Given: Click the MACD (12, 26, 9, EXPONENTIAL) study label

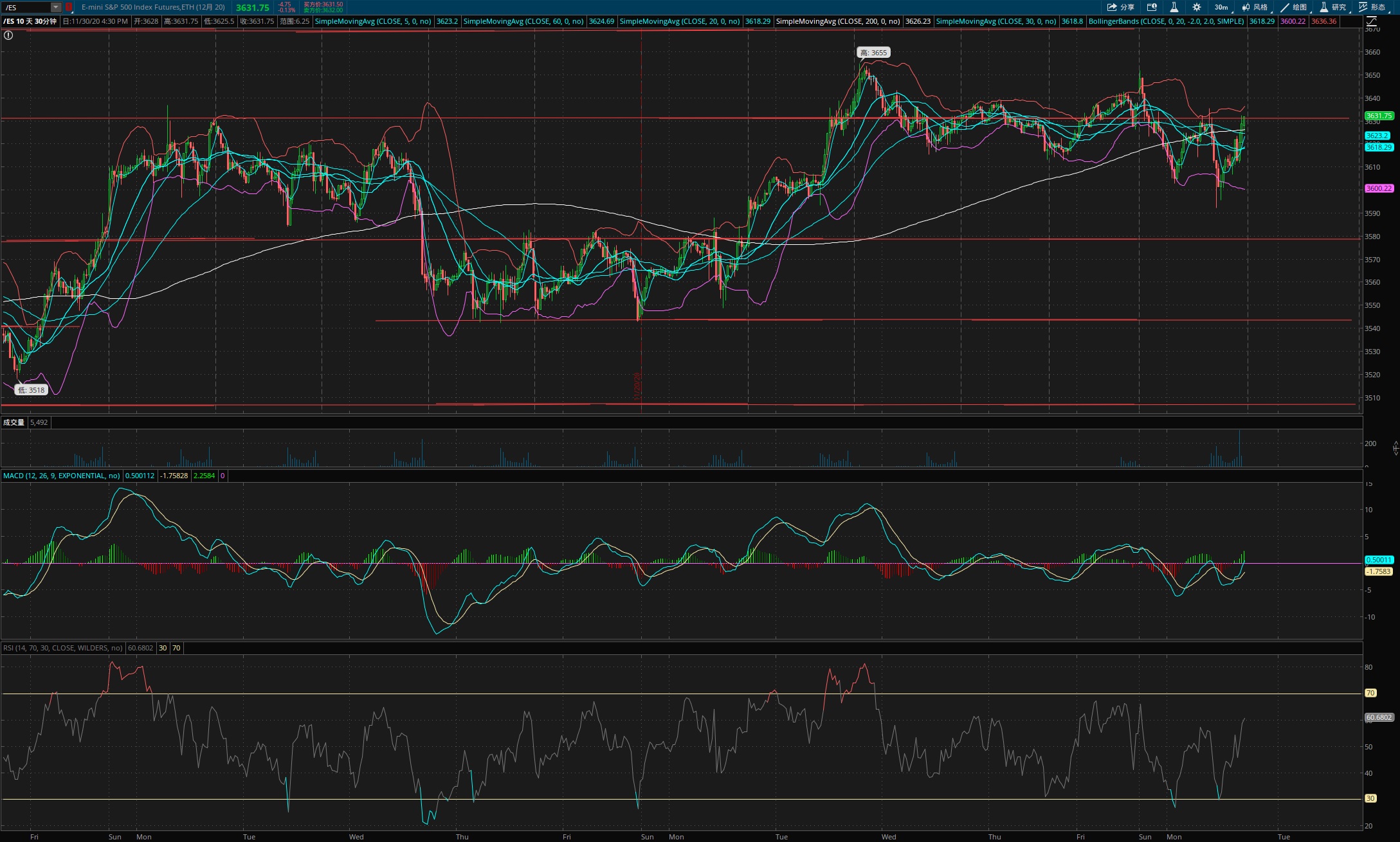Looking at the screenshot, I should 62,476.
